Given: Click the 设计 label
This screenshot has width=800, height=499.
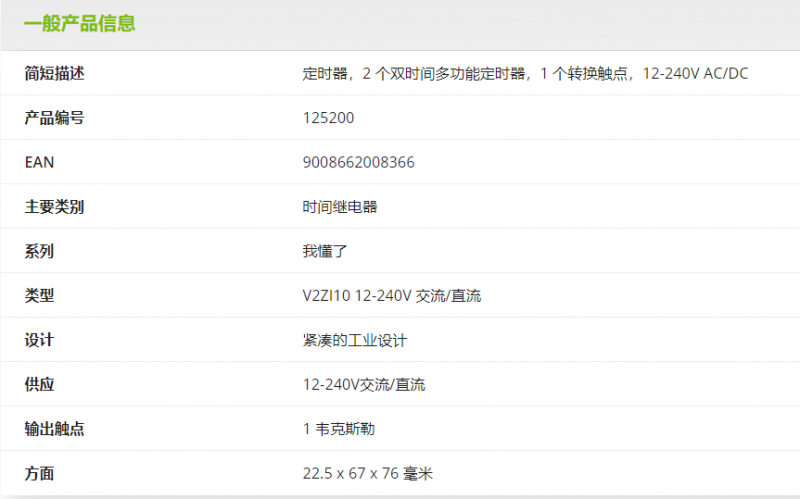Looking at the screenshot, I should tap(39, 340).
